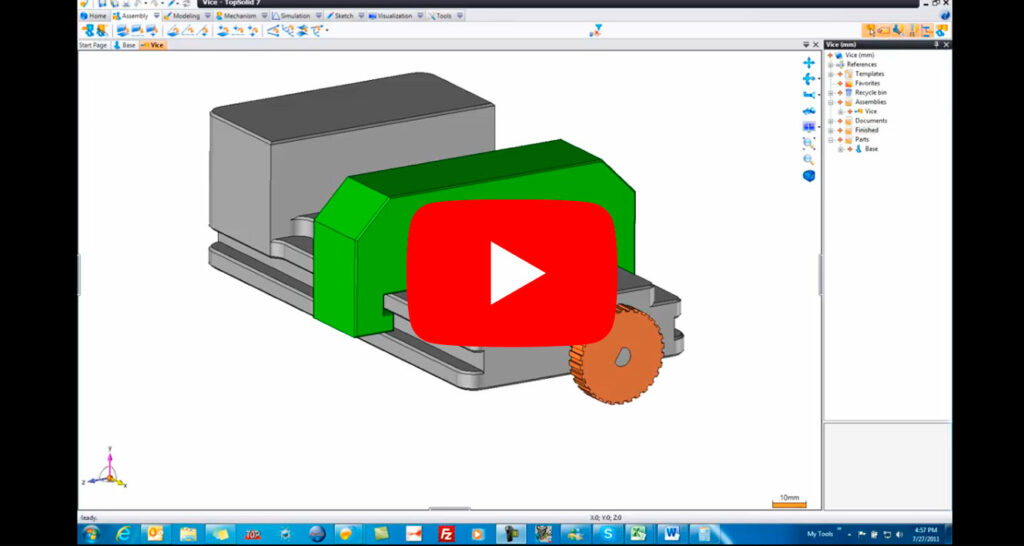Open the dropdown arrow next to Sketch tab
Screen dimensions: 1024x546
point(360,16)
